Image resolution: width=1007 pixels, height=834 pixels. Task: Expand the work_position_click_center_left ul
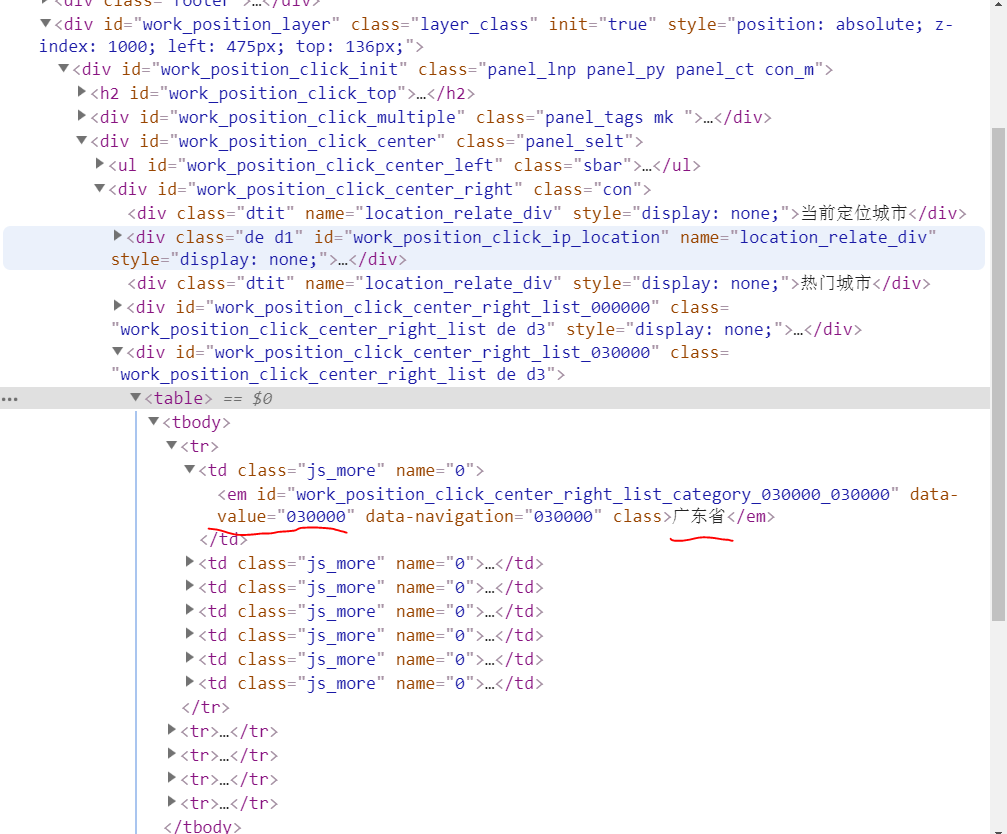click(100, 164)
